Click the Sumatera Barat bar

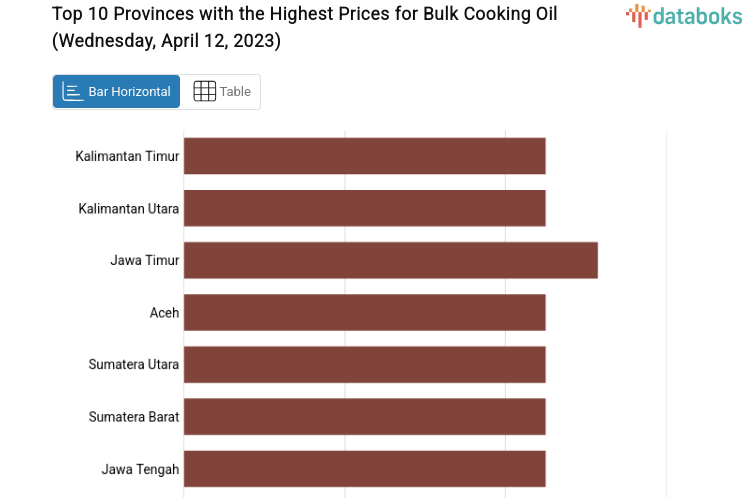coord(364,416)
